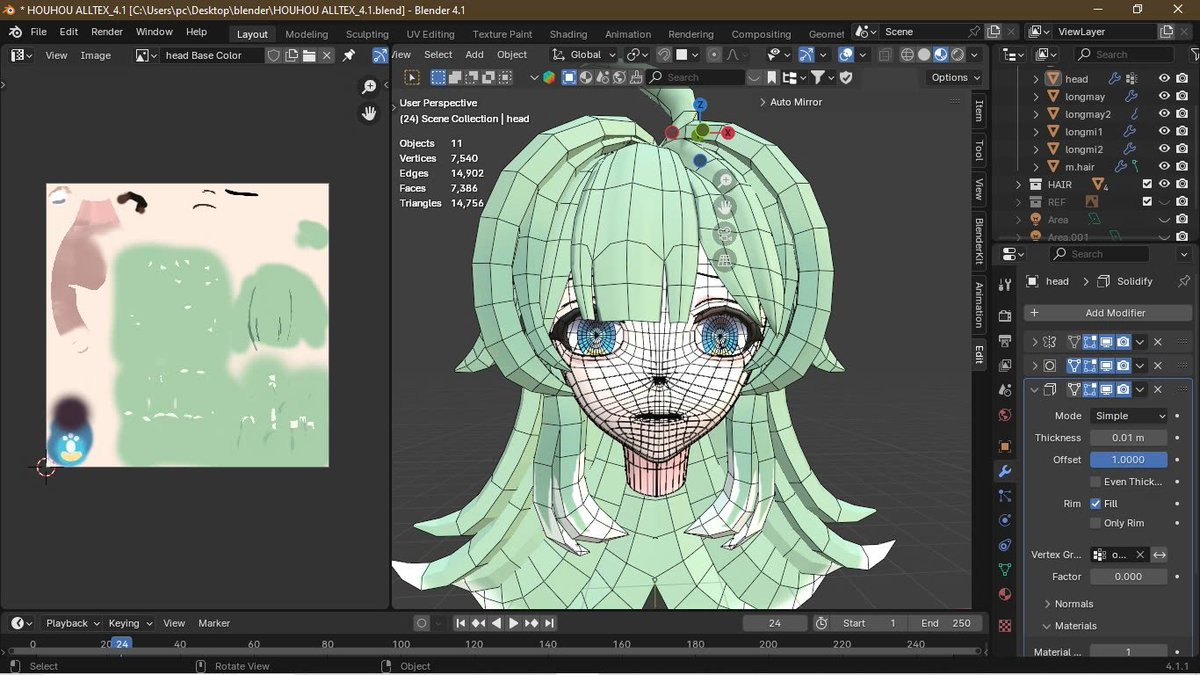Pin the properties editor context

pyautogui.click(x=1184, y=281)
